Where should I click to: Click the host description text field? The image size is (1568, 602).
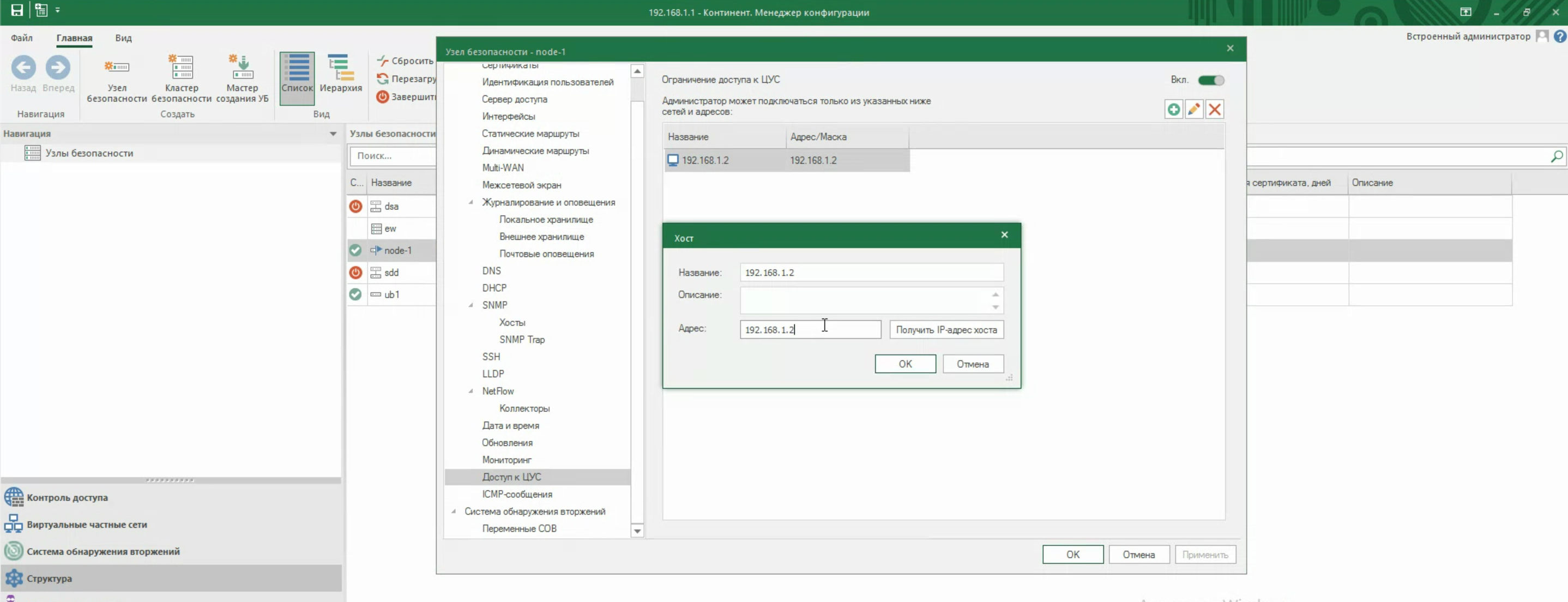pos(864,300)
